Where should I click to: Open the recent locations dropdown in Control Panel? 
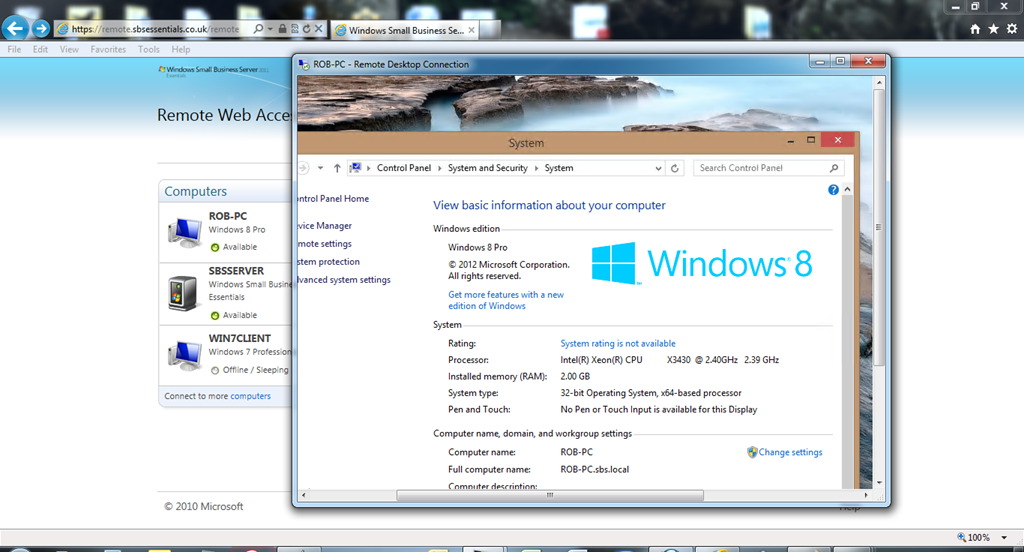[321, 168]
